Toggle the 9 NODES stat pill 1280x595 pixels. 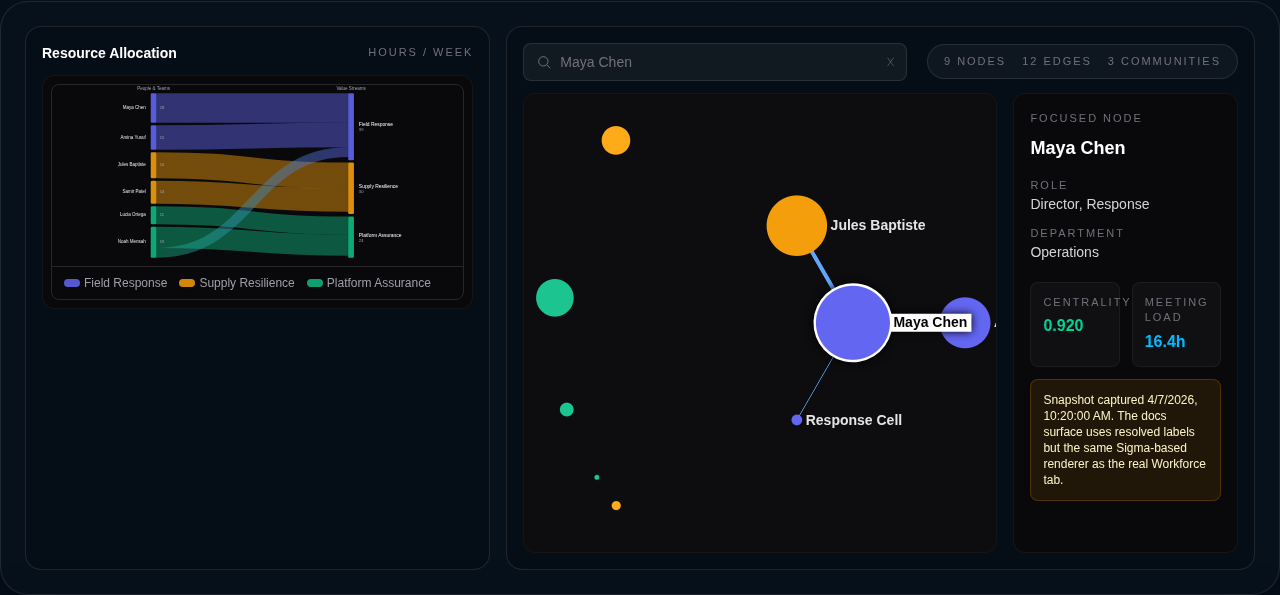click(x=973, y=61)
